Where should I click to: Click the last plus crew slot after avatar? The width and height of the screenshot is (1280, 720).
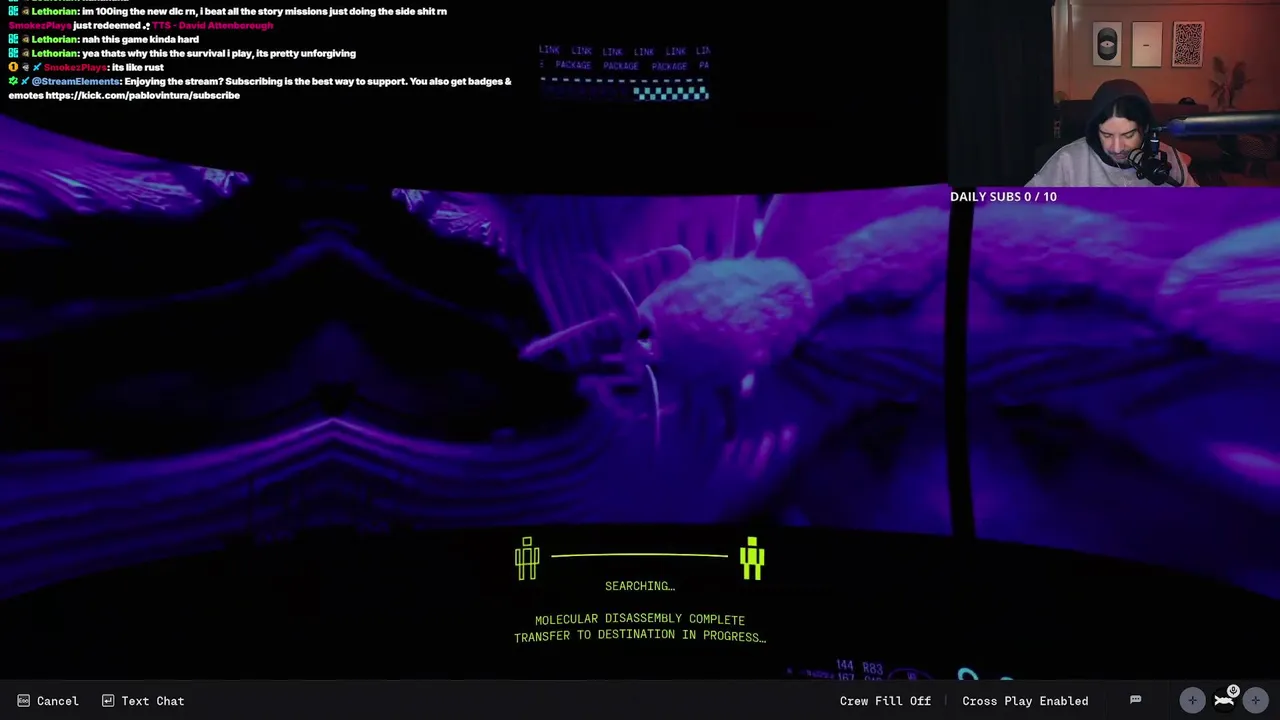(1255, 701)
